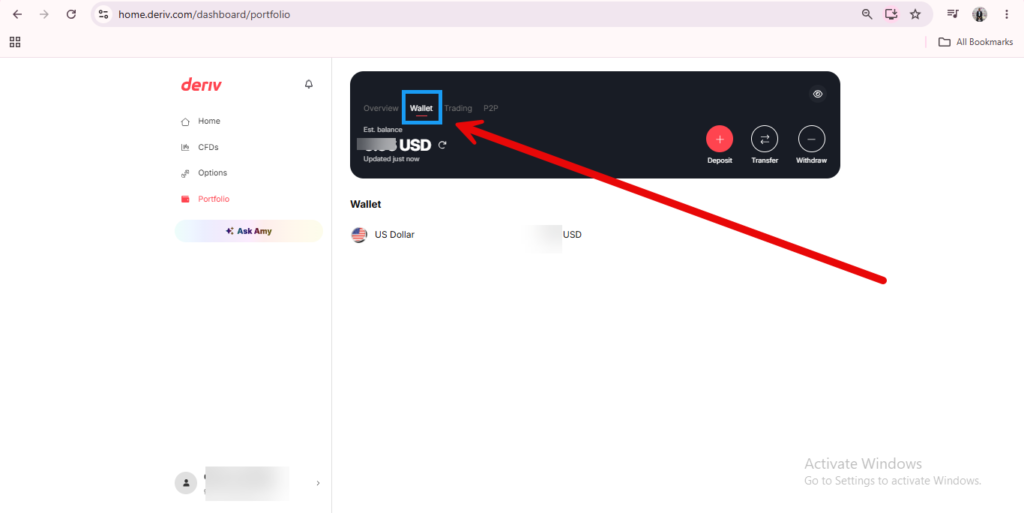The image size is (1024, 513).
Task: Open site information icon in address bar
Action: [103, 14]
